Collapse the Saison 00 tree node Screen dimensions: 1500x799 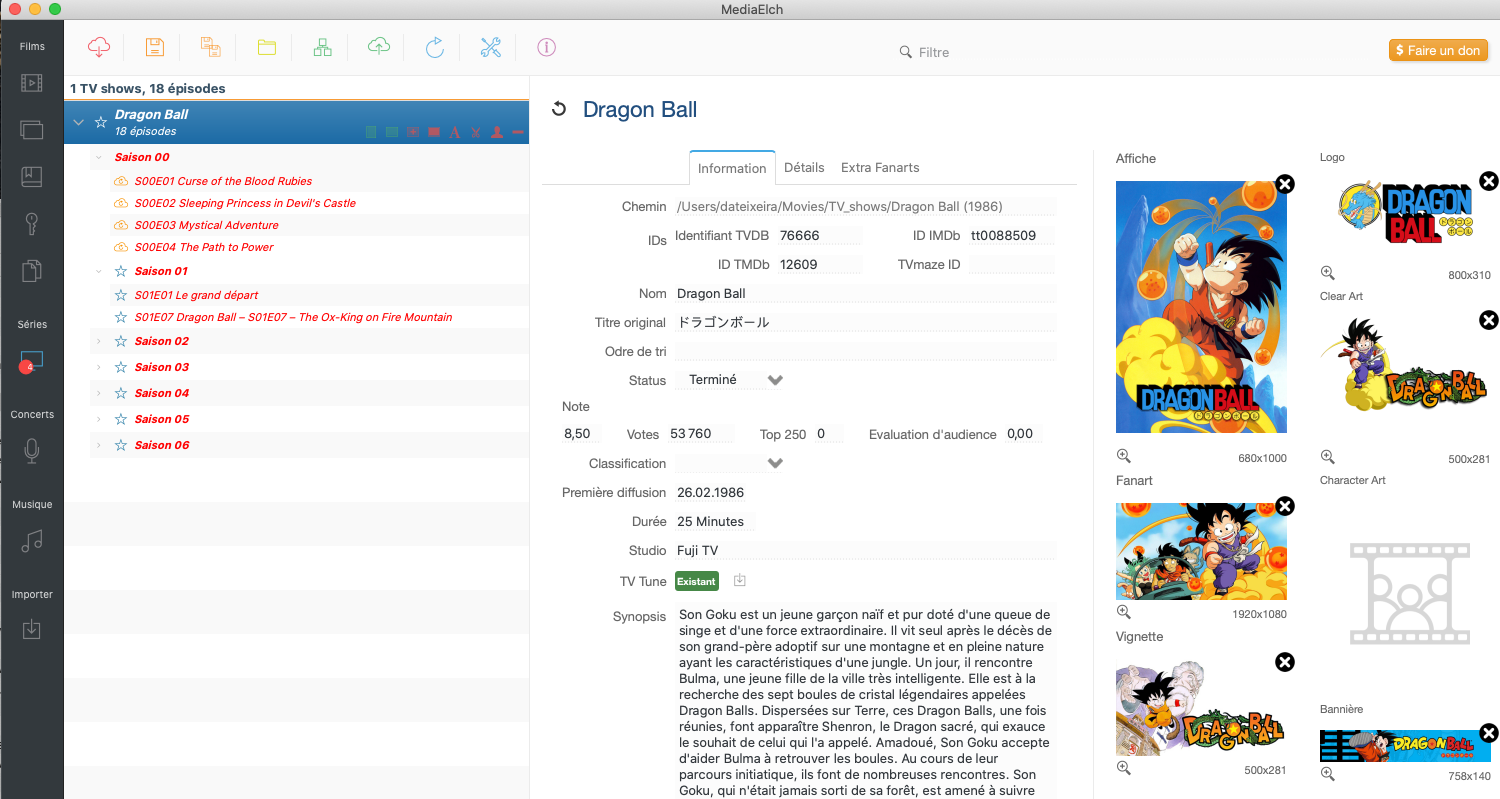pyautogui.click(x=98, y=157)
